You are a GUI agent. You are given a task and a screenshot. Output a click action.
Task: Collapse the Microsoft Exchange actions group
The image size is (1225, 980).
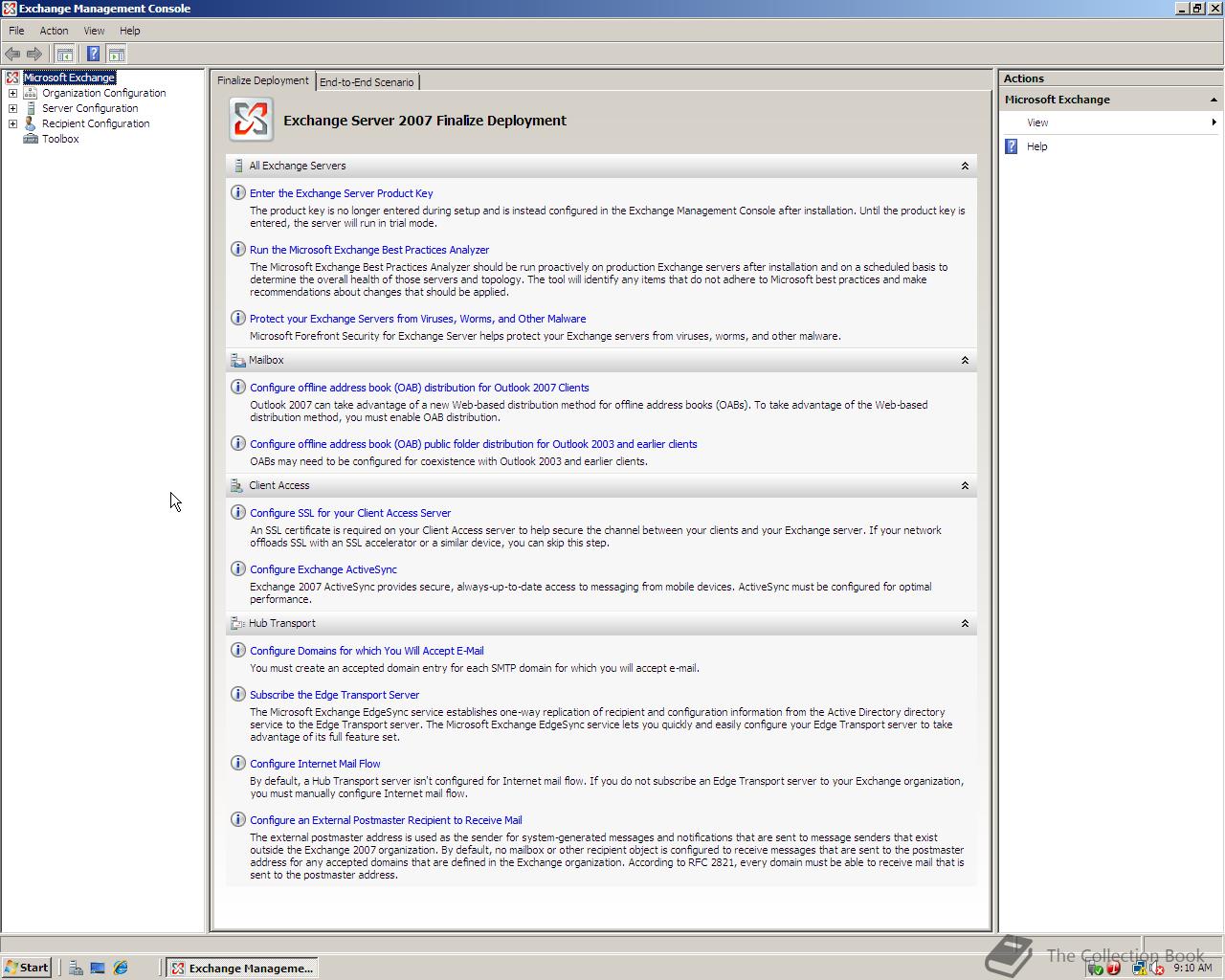pyautogui.click(x=1214, y=100)
